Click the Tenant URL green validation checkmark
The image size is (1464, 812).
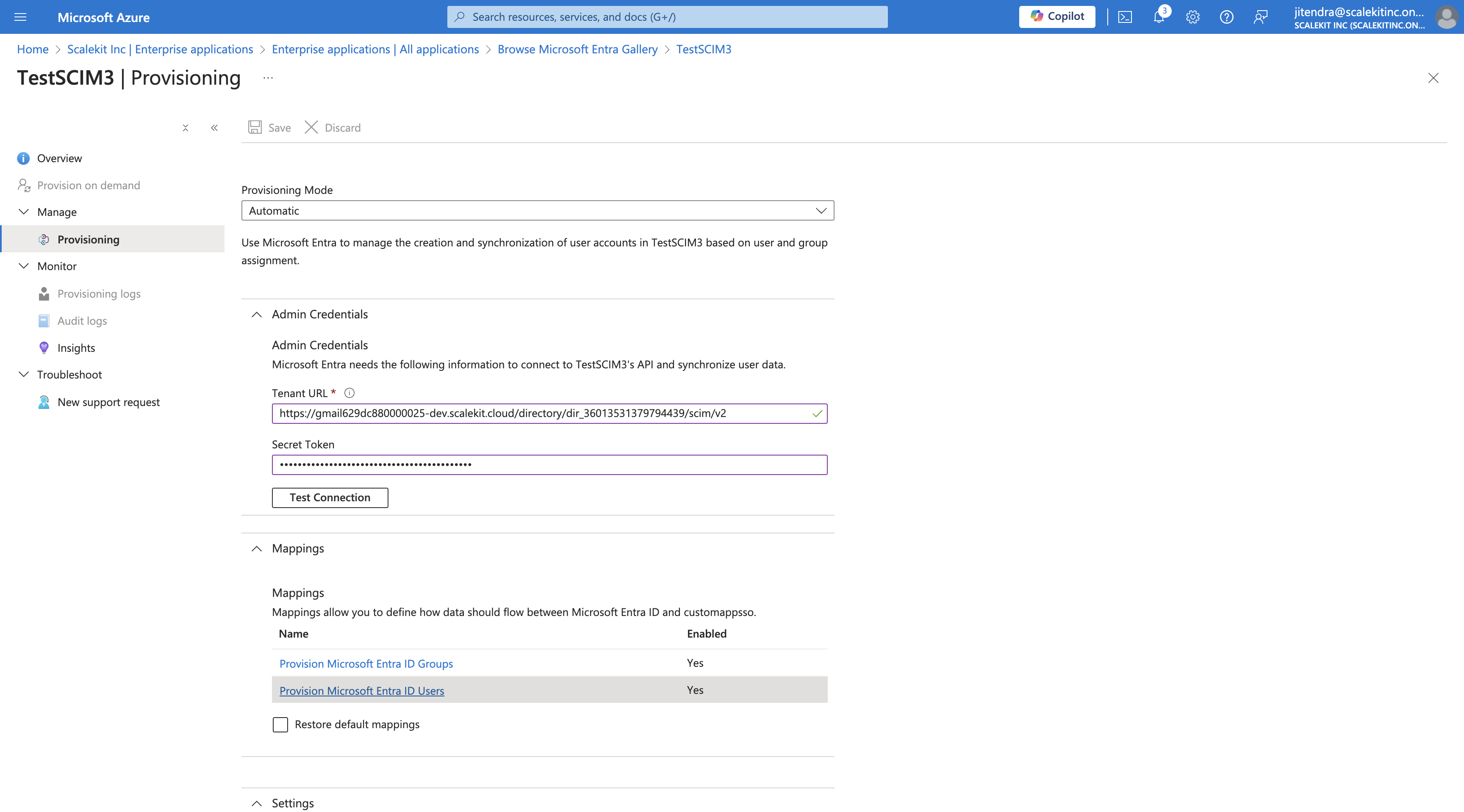pyautogui.click(x=817, y=413)
